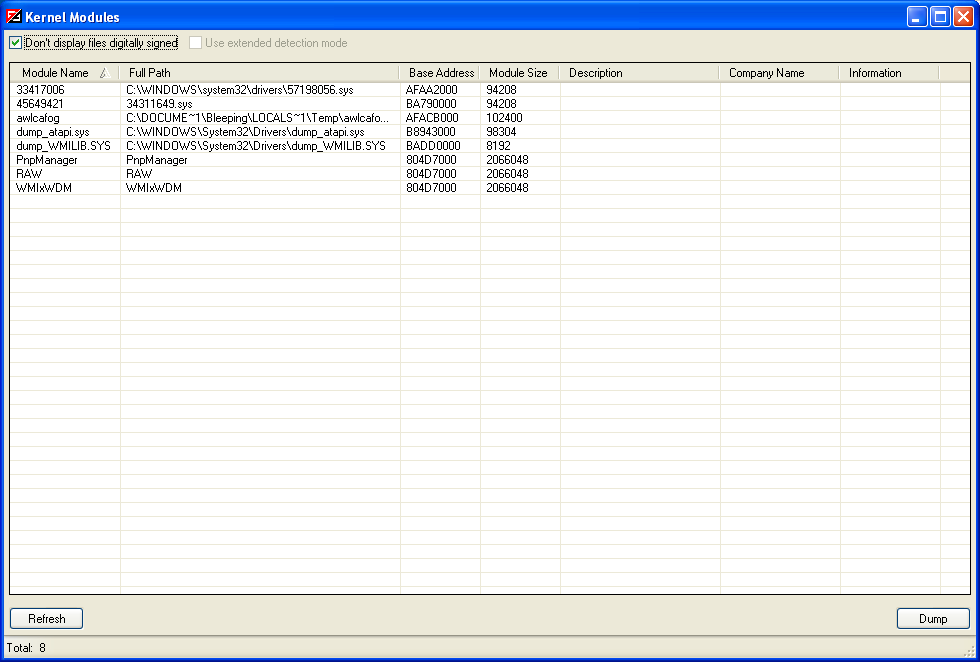Select the dump_WMILIB.SYS module name
Viewport: 980px width, 662px height.
[64, 146]
